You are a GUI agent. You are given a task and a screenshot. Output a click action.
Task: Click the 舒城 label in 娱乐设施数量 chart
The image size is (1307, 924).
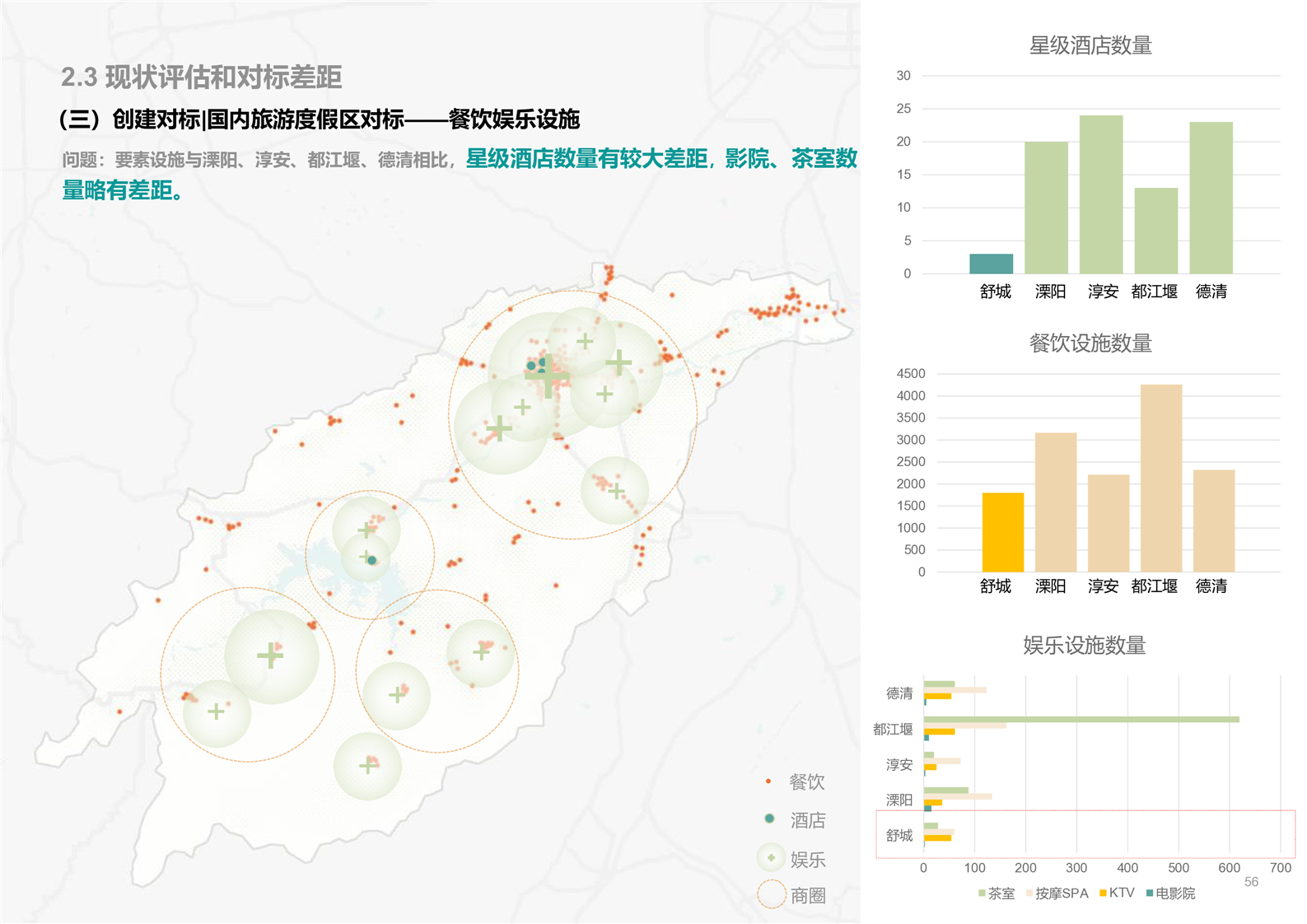tap(899, 835)
